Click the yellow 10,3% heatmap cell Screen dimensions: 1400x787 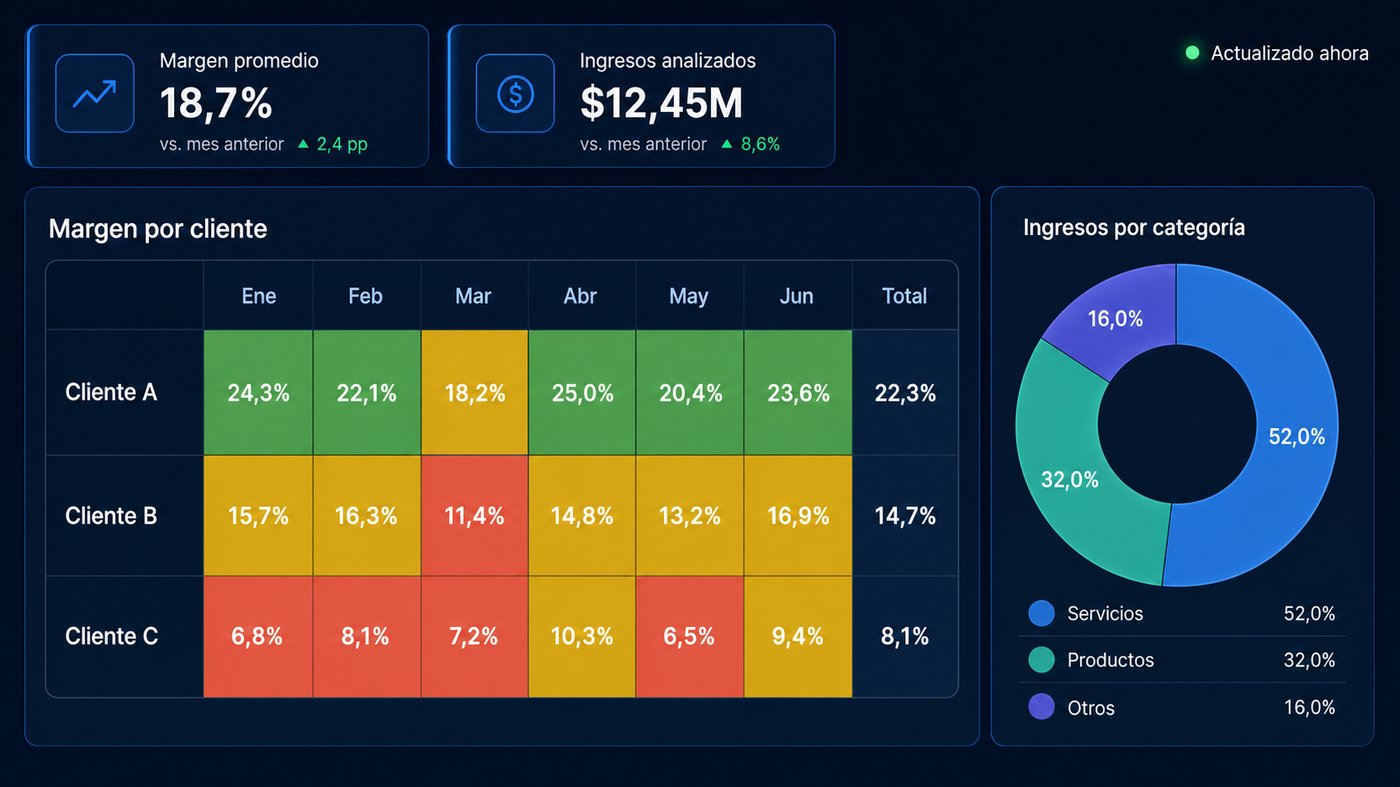coord(582,637)
